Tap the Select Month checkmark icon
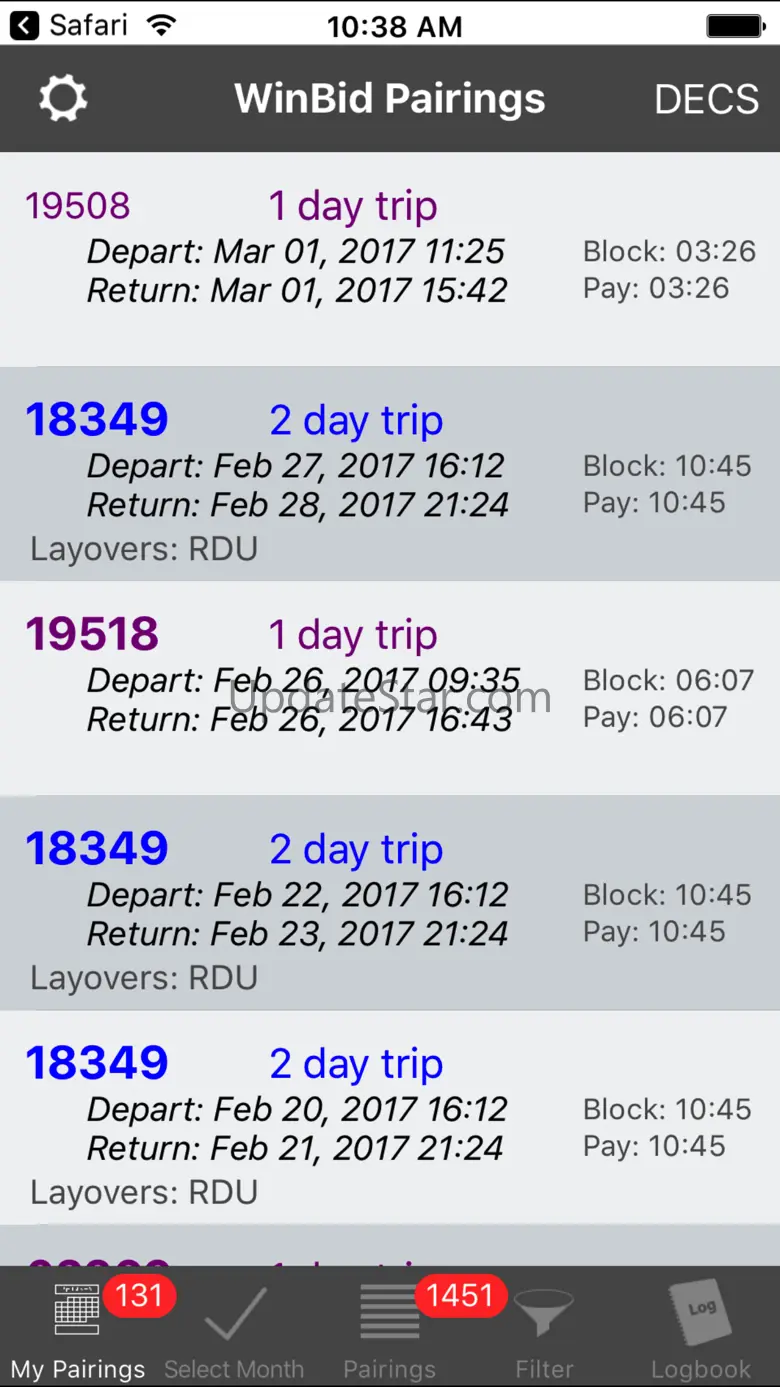 [236, 1313]
